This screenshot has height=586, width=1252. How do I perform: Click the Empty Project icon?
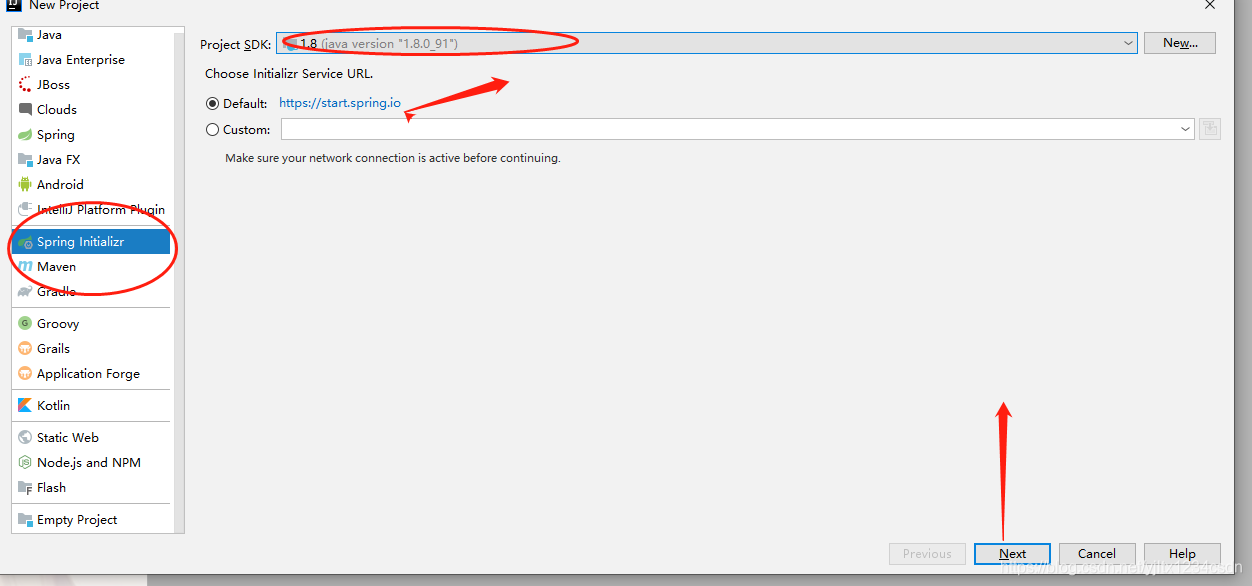tap(26, 520)
